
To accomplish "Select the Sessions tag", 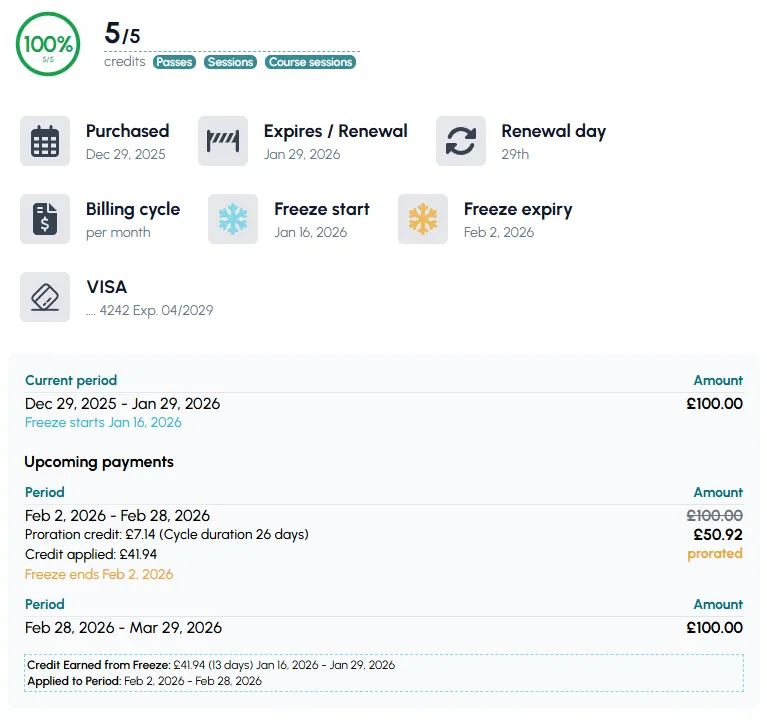I will (x=230, y=62).
